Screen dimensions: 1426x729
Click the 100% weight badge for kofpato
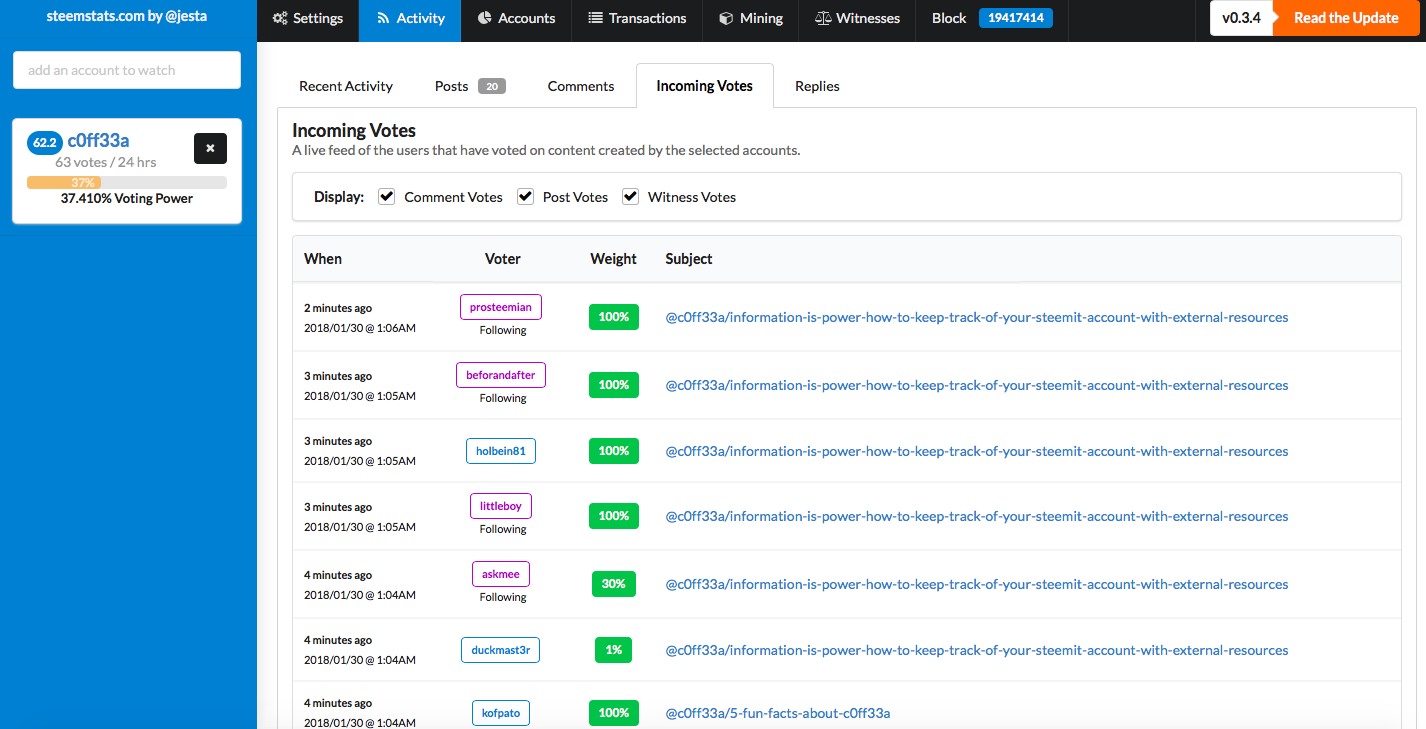(x=614, y=713)
